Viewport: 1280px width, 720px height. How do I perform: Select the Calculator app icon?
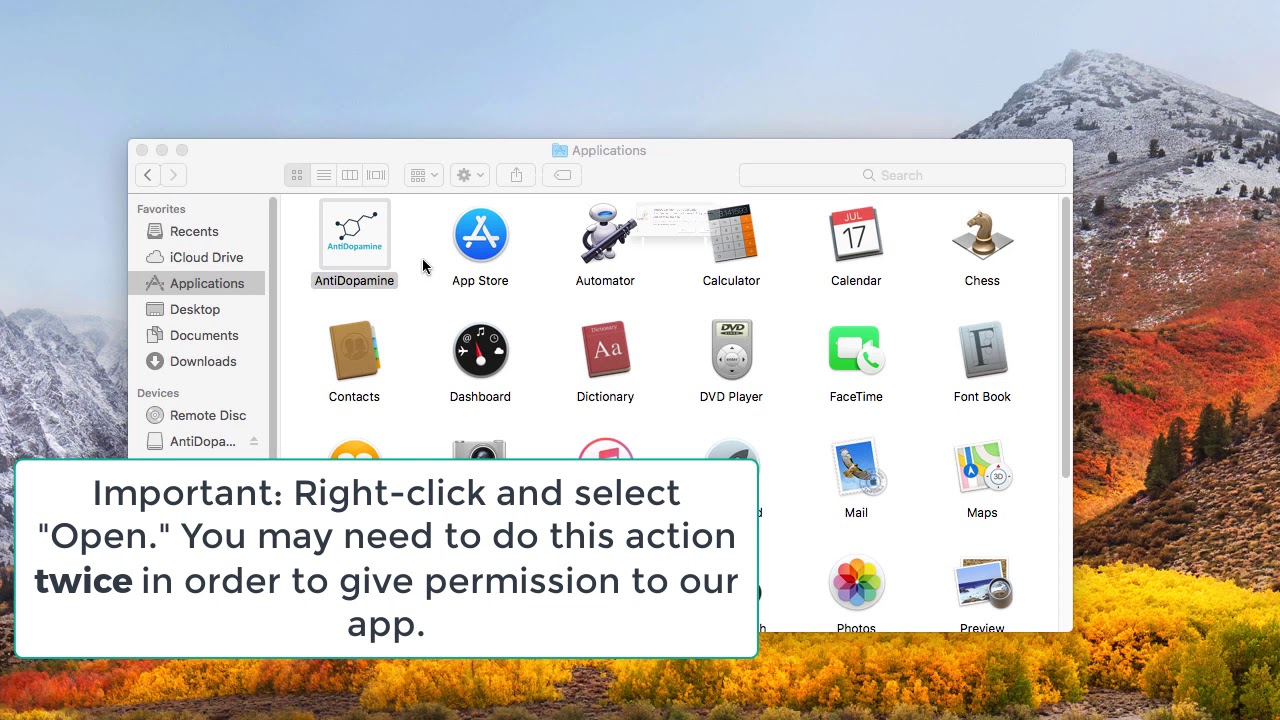tap(731, 235)
